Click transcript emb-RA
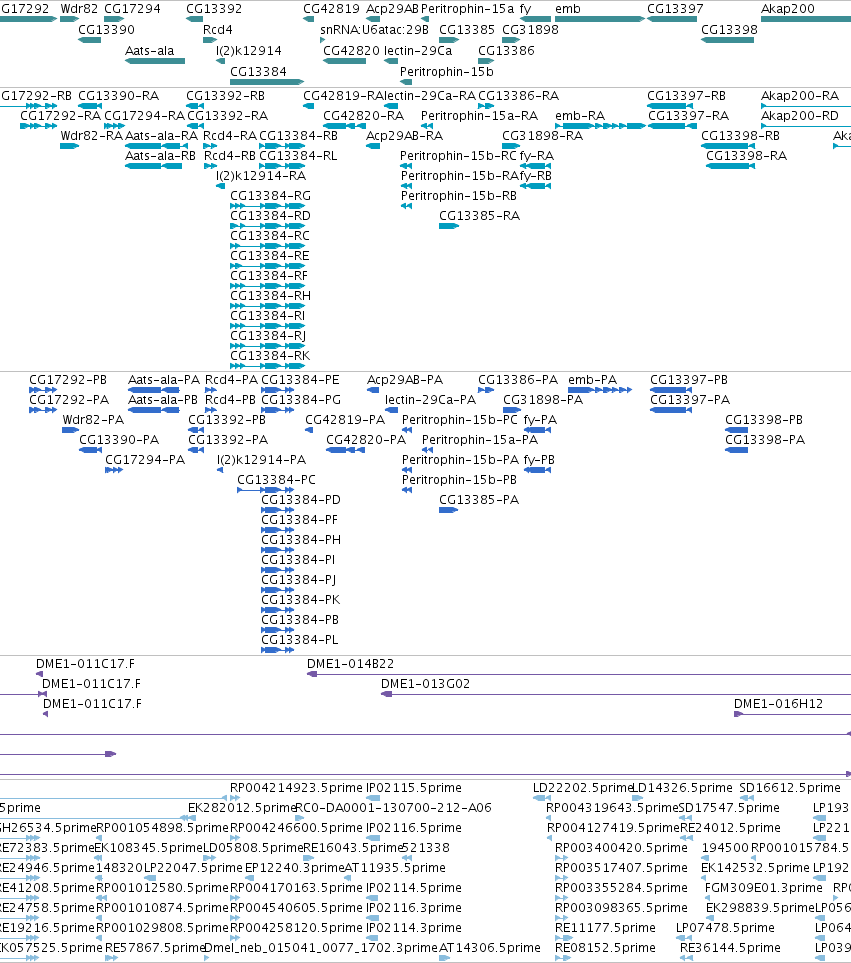 pyautogui.click(x=580, y=115)
